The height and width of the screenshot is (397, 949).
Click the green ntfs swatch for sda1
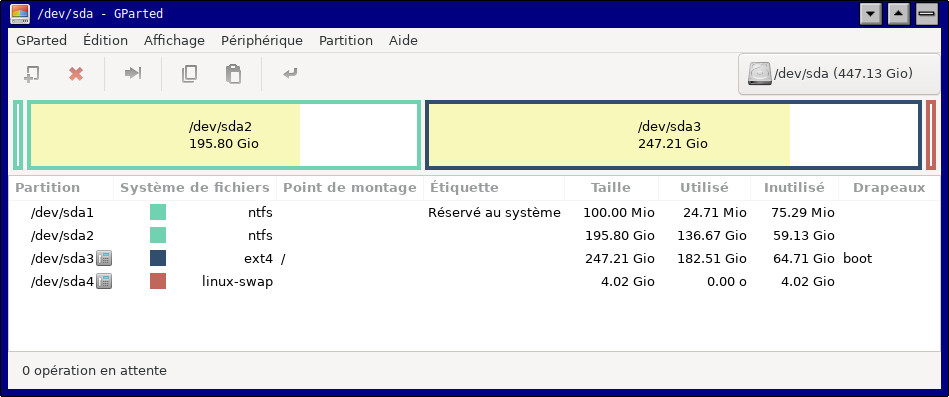pyautogui.click(x=158, y=212)
